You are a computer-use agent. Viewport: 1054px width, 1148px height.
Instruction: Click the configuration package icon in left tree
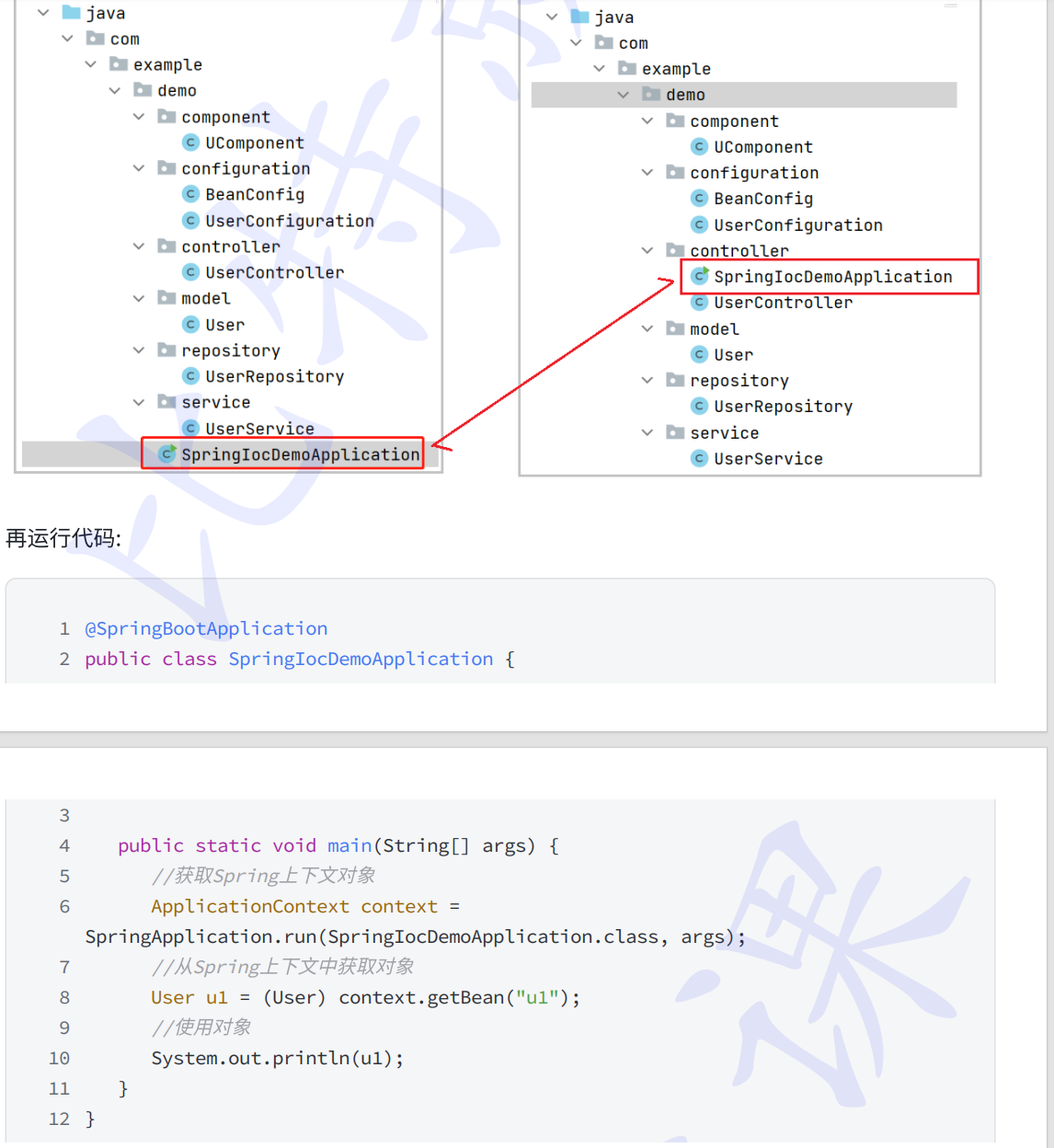coord(166,167)
